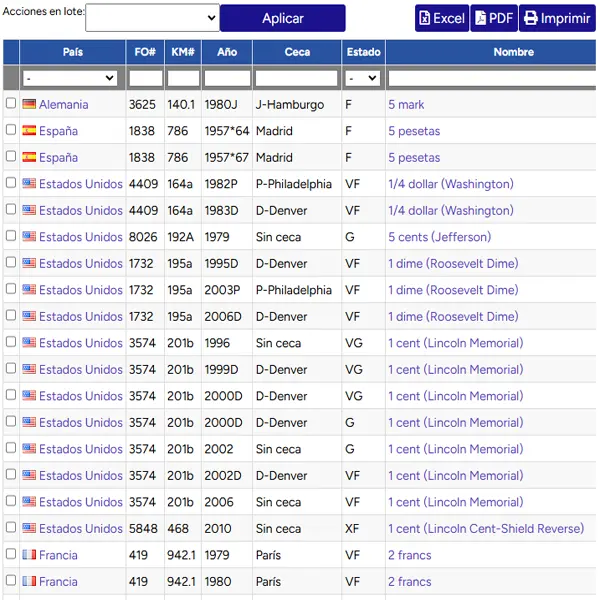Click the US flag in the 1979 Jefferson row
This screenshot has width=600, height=600.
click(29, 236)
